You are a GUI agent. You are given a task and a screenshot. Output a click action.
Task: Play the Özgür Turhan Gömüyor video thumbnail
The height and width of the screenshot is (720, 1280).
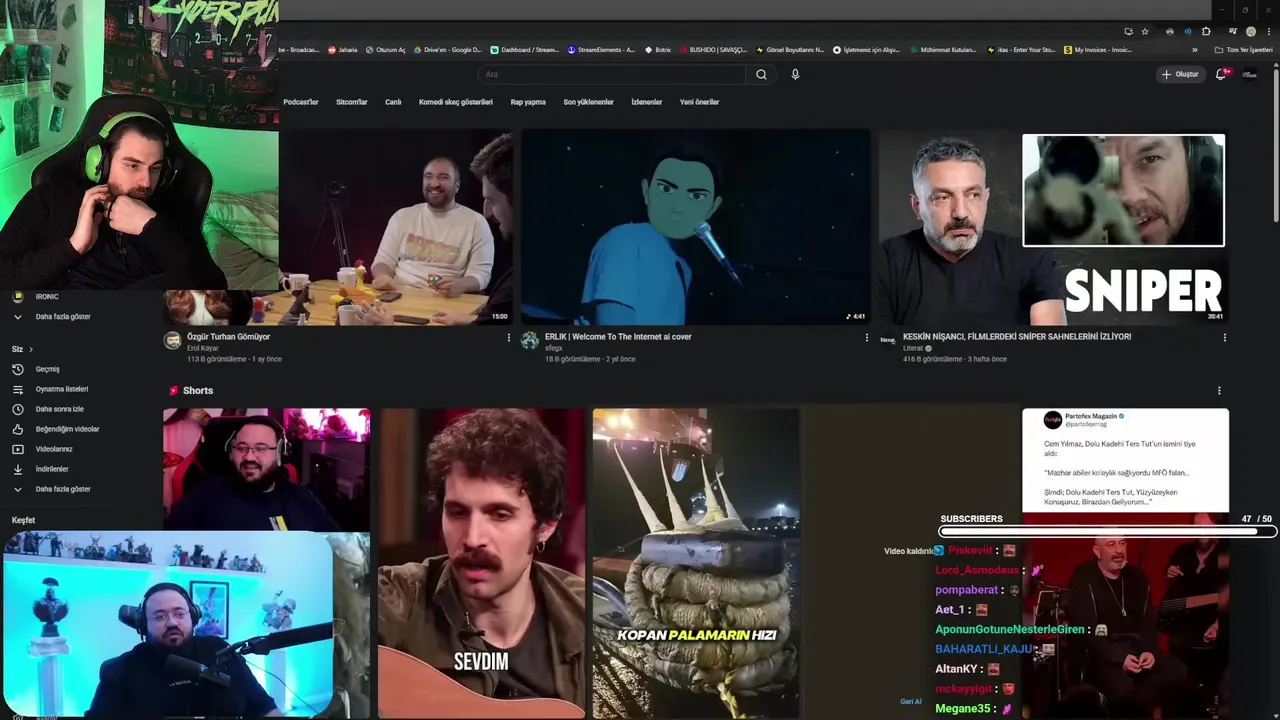point(396,228)
